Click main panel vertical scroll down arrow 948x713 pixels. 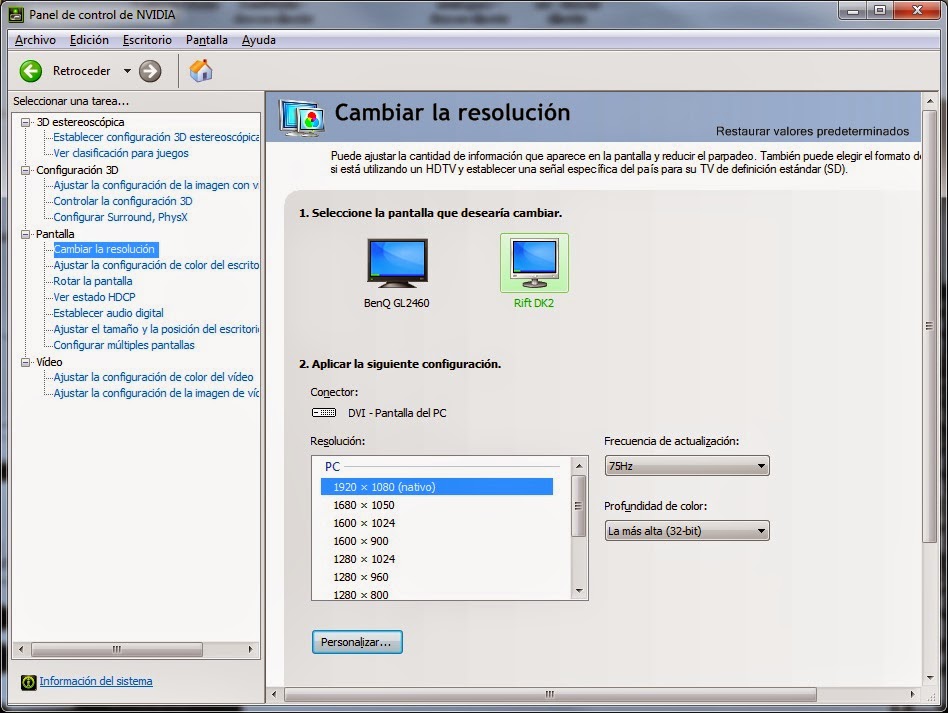[930, 678]
